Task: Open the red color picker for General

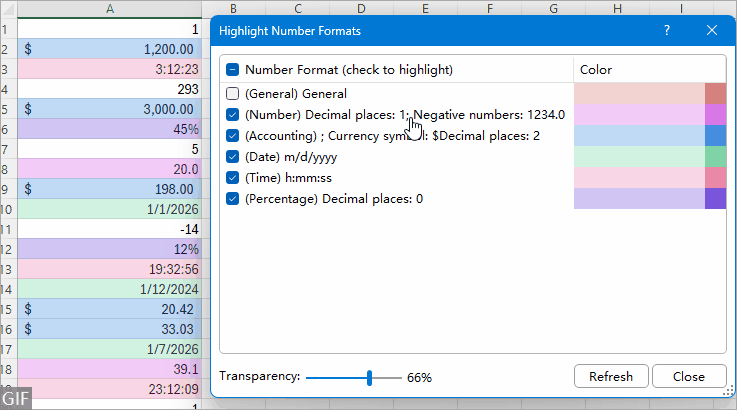Action: 715,94
